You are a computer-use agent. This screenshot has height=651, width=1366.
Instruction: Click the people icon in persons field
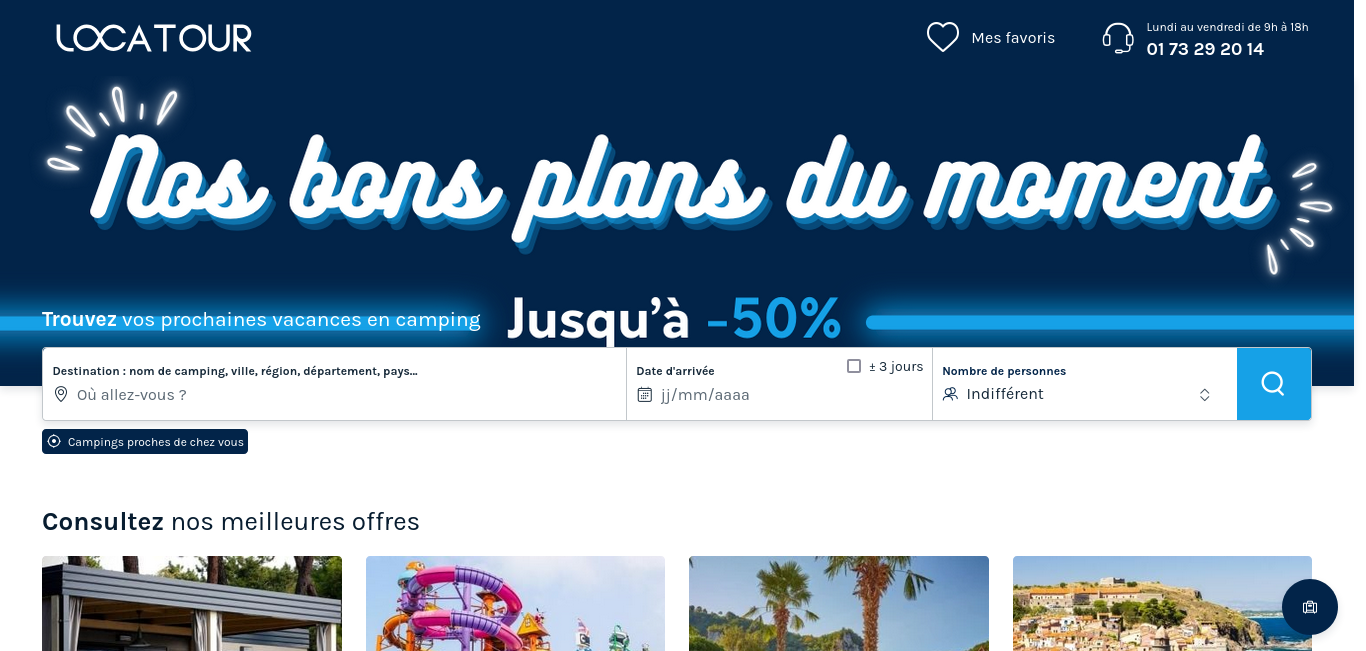tap(950, 394)
